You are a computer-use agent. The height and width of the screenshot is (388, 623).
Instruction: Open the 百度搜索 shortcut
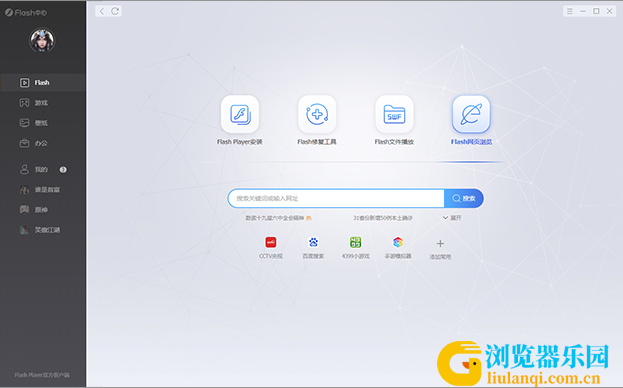(x=313, y=247)
